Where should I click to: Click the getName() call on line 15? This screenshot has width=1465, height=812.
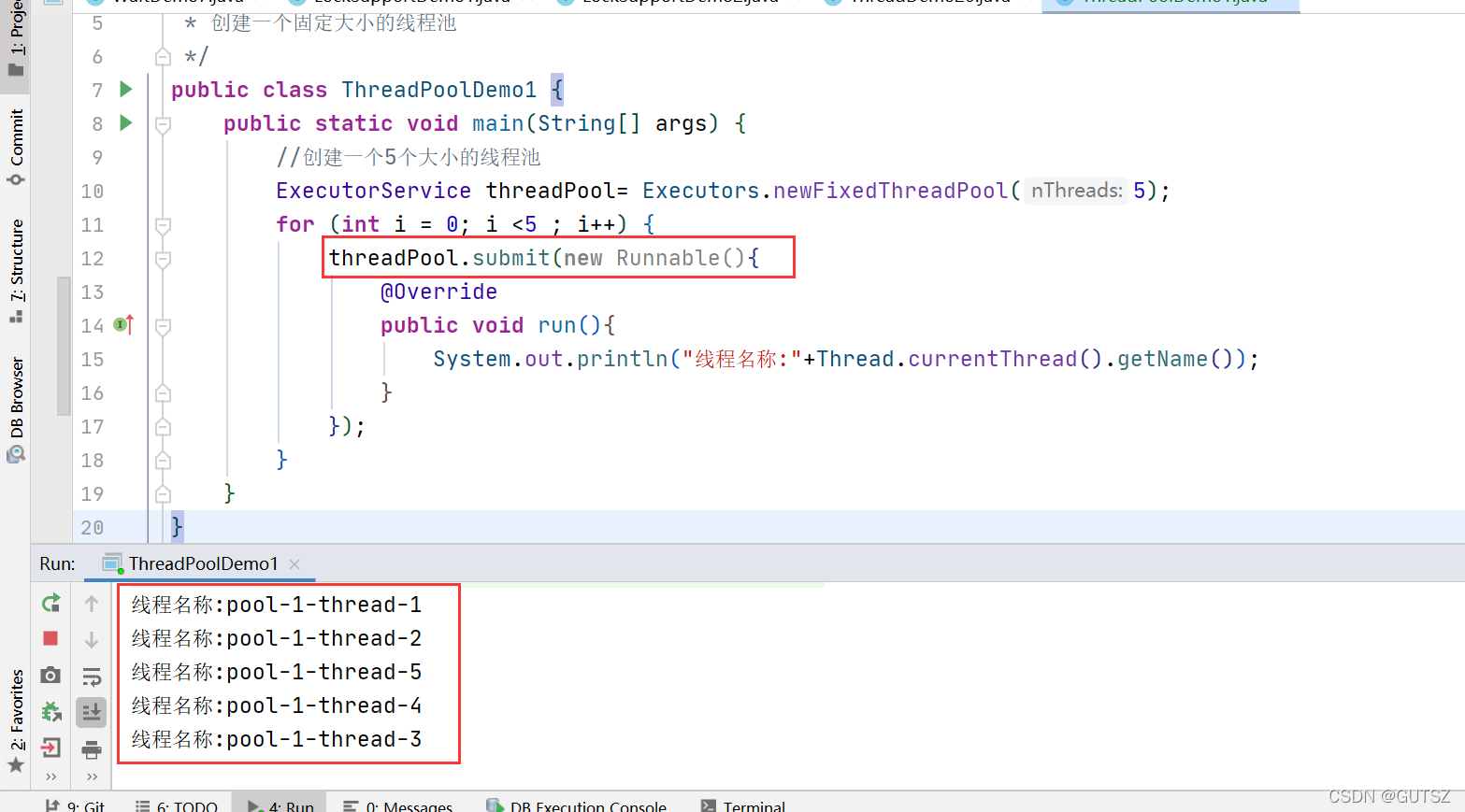click(x=1175, y=359)
